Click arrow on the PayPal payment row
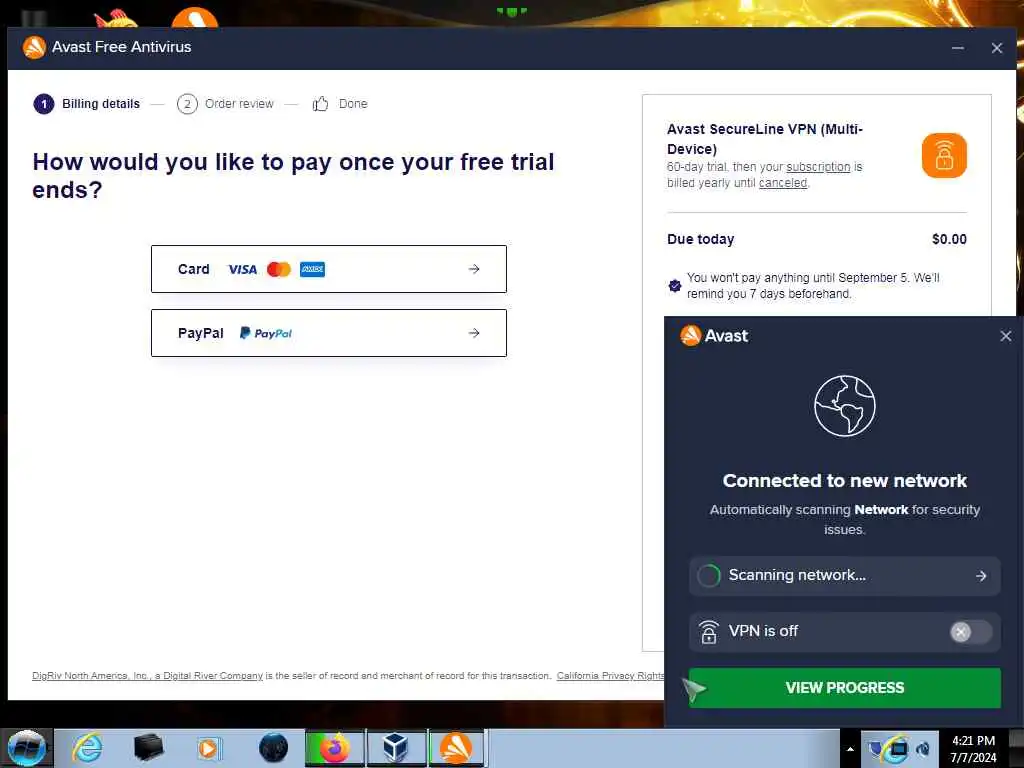 [474, 333]
